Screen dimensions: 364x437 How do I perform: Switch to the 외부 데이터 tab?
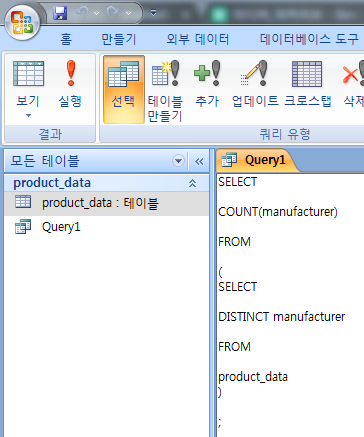coord(198,39)
